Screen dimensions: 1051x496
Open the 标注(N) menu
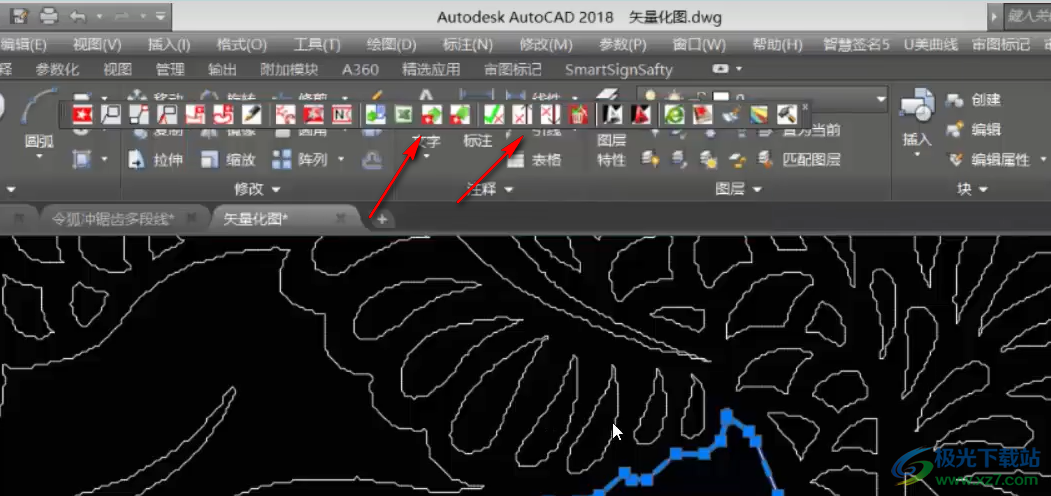pyautogui.click(x=468, y=45)
